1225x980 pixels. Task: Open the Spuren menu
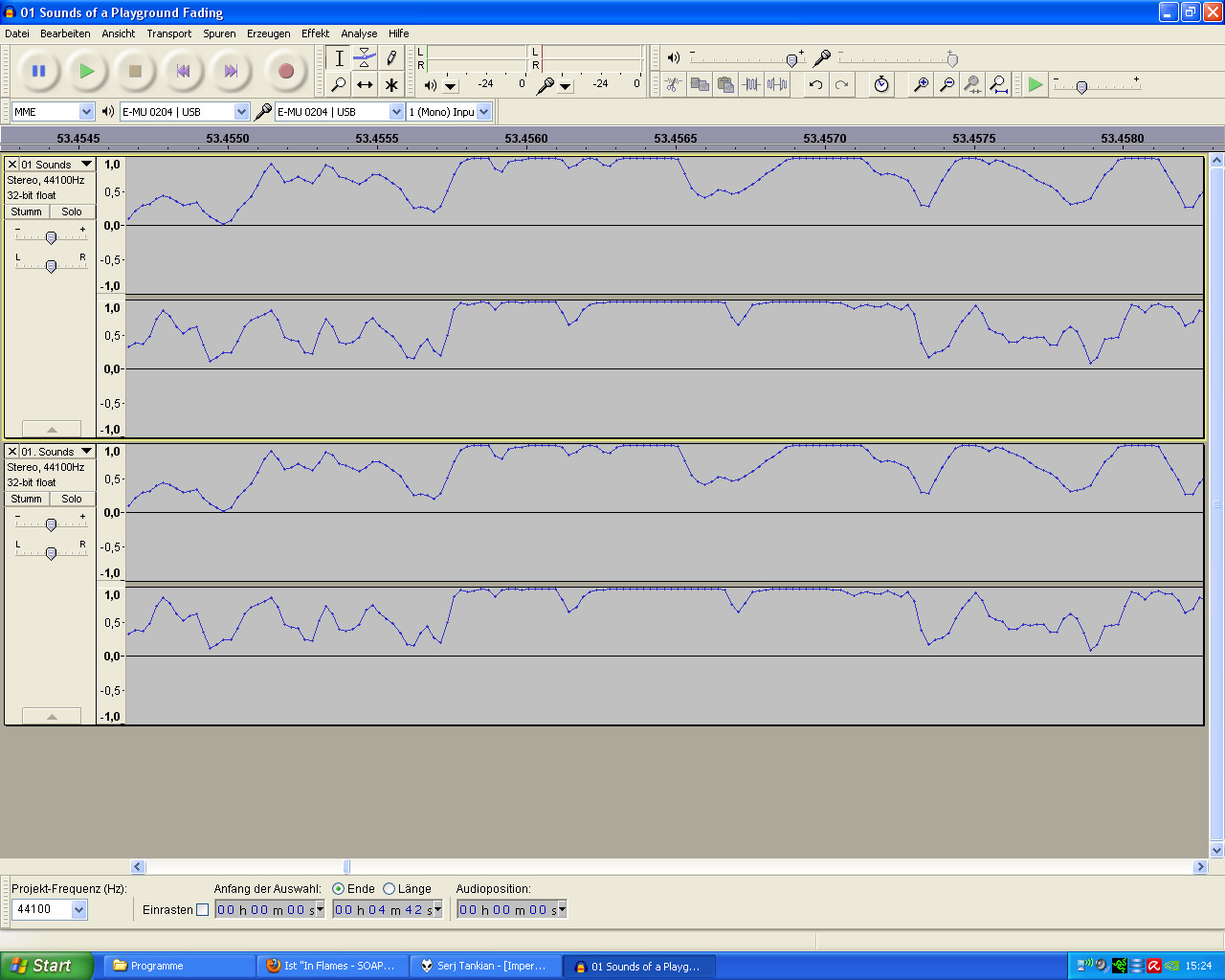pos(219,33)
